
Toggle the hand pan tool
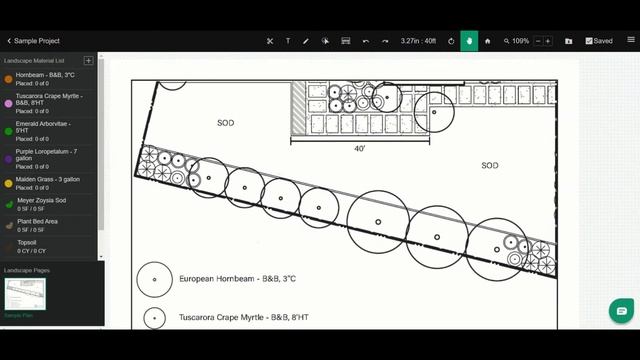click(x=469, y=41)
